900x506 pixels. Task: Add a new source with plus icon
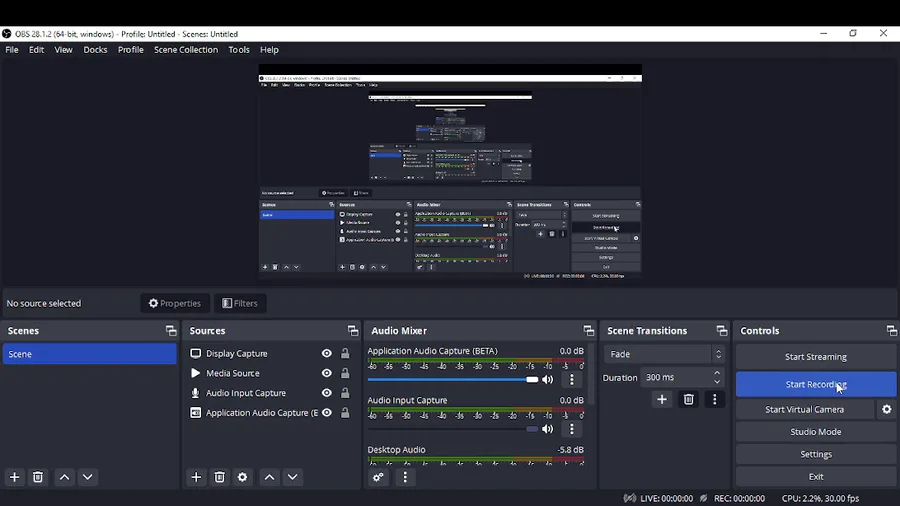click(x=196, y=477)
